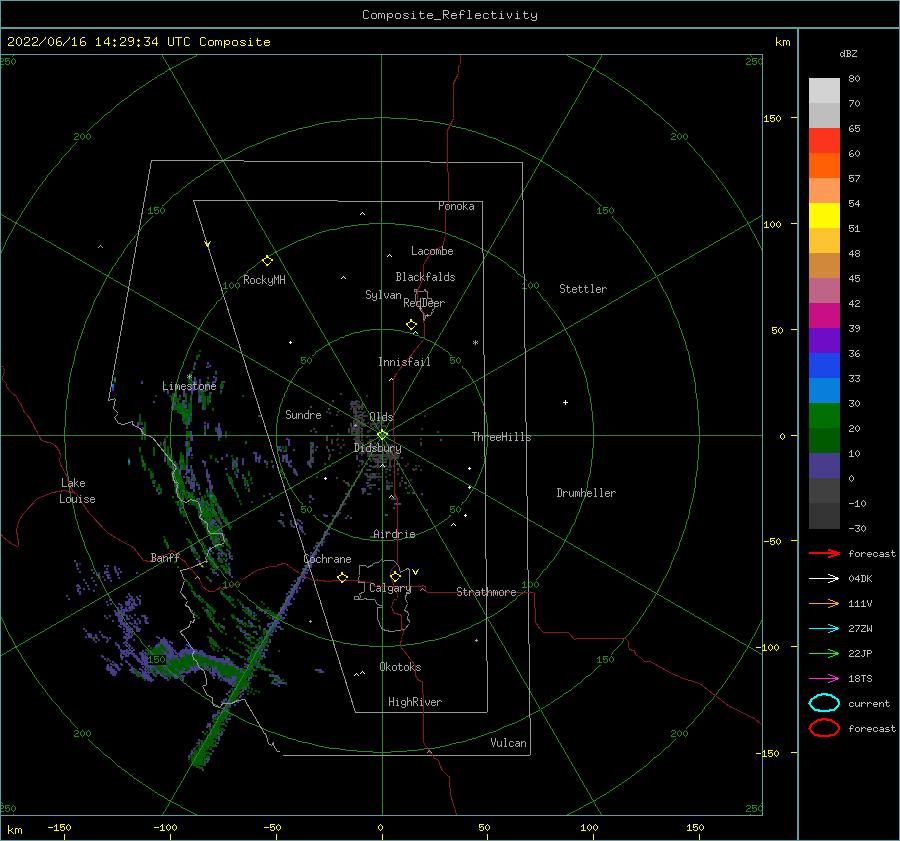Viewport: 900px width, 841px height.
Task: Click the Sylvan label
Action: (383, 295)
